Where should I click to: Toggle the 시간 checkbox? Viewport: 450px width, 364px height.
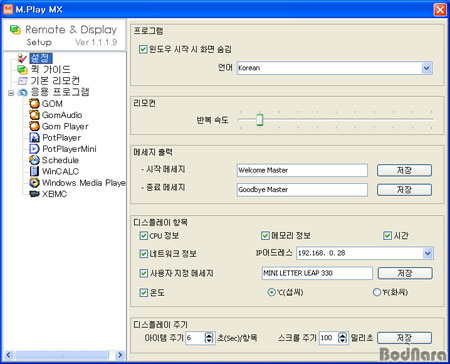click(387, 236)
